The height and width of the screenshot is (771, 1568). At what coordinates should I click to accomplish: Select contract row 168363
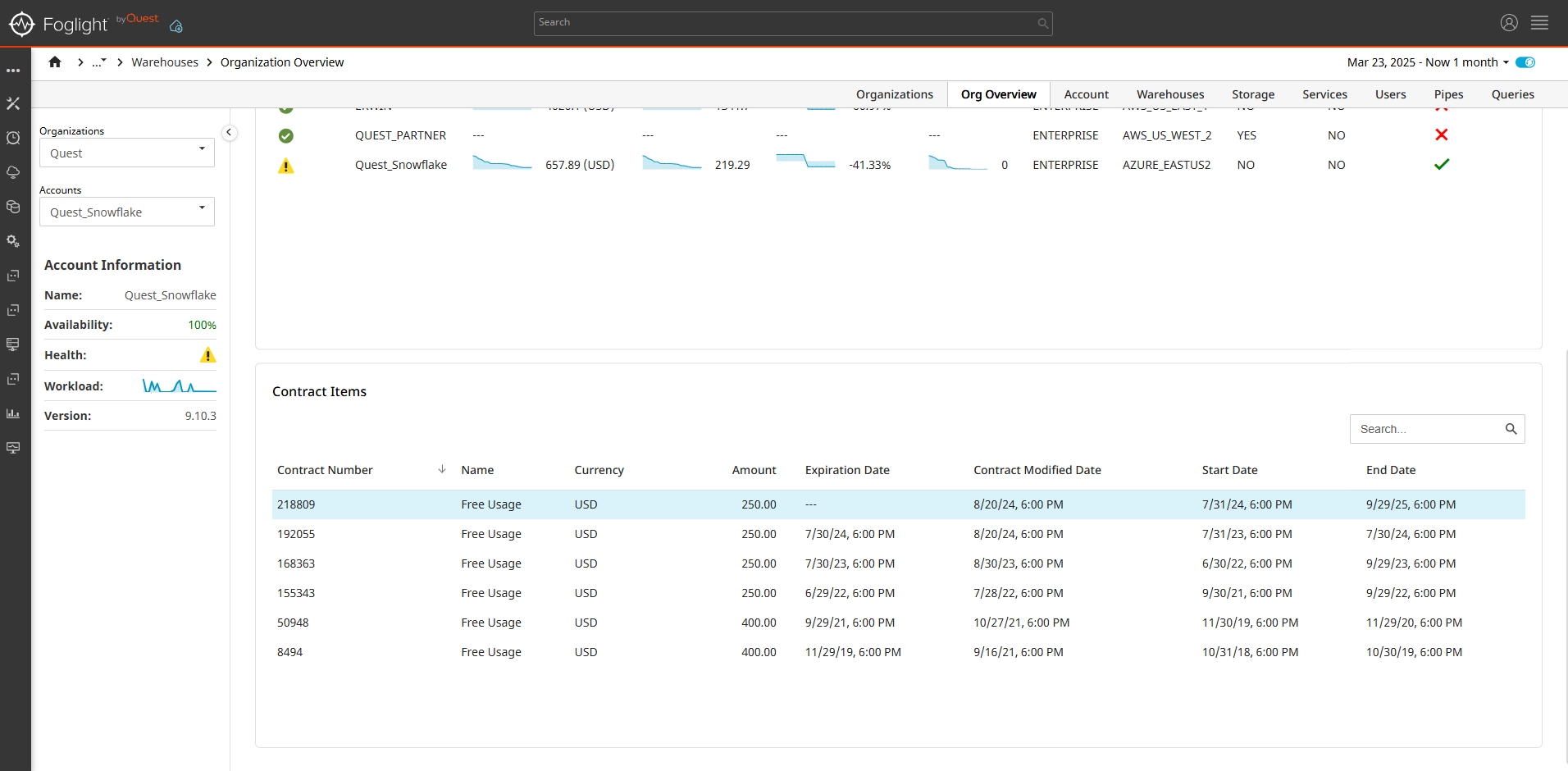click(898, 563)
